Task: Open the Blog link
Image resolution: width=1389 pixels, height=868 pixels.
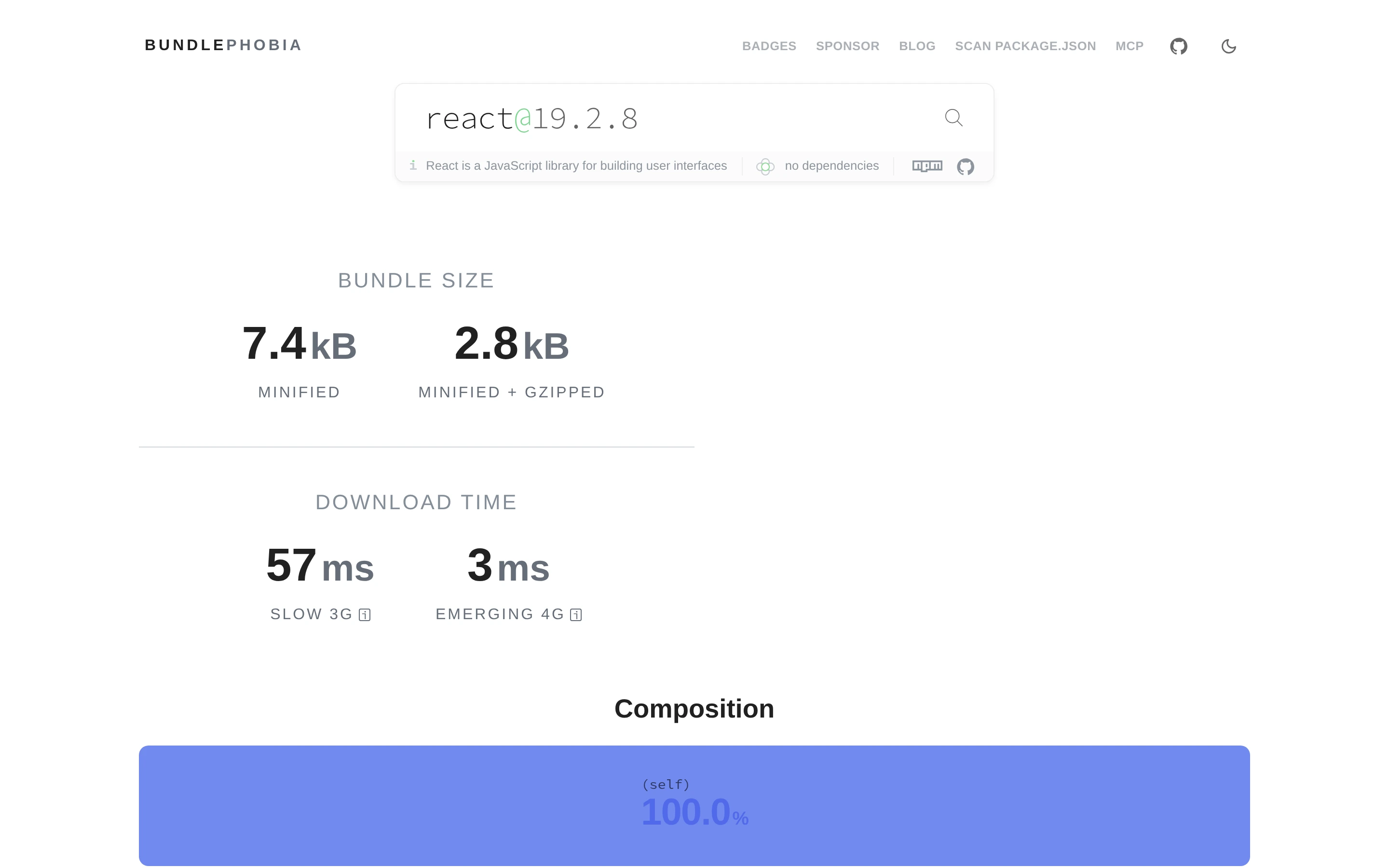Action: point(917,46)
